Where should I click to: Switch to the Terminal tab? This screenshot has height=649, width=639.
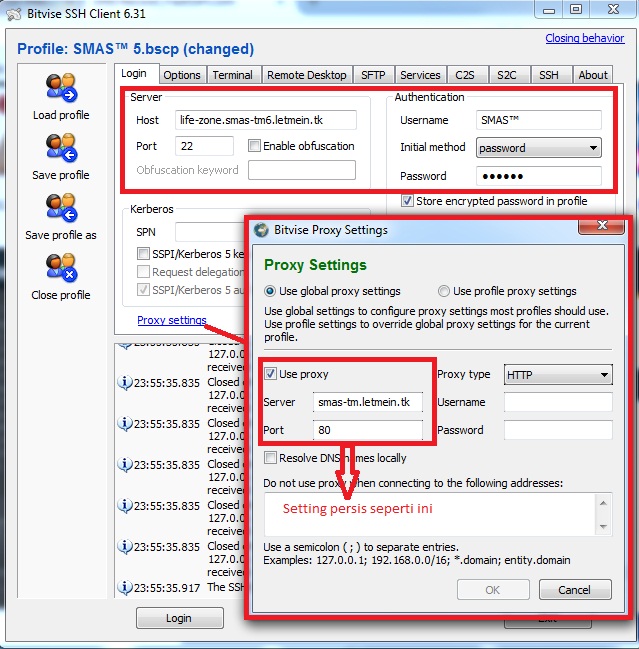[233, 75]
